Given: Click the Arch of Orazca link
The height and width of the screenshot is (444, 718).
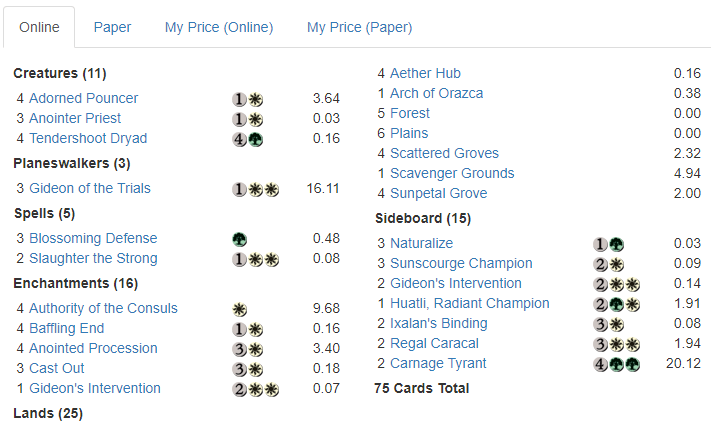Looking at the screenshot, I should (436, 93).
